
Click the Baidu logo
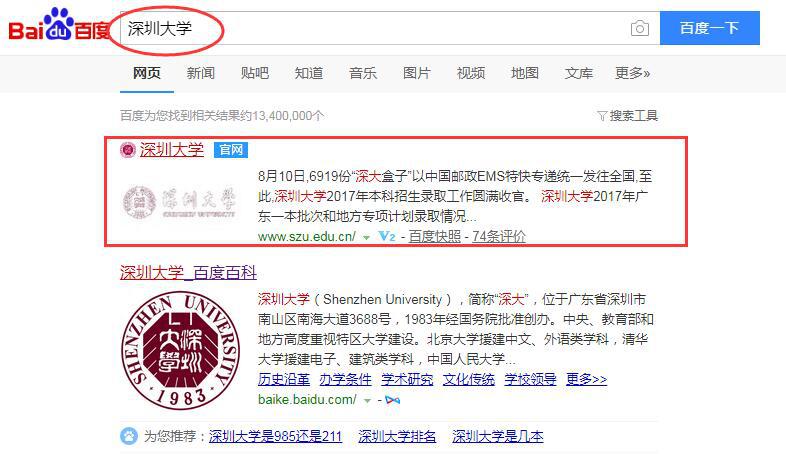tap(58, 27)
